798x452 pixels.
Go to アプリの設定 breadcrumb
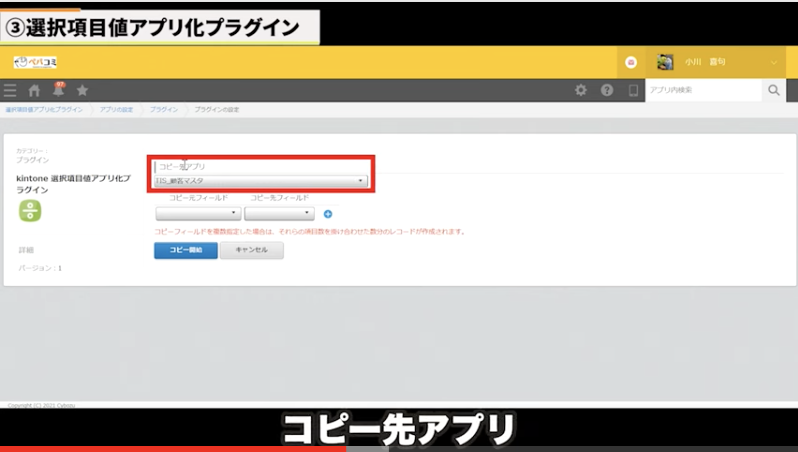[116, 108]
